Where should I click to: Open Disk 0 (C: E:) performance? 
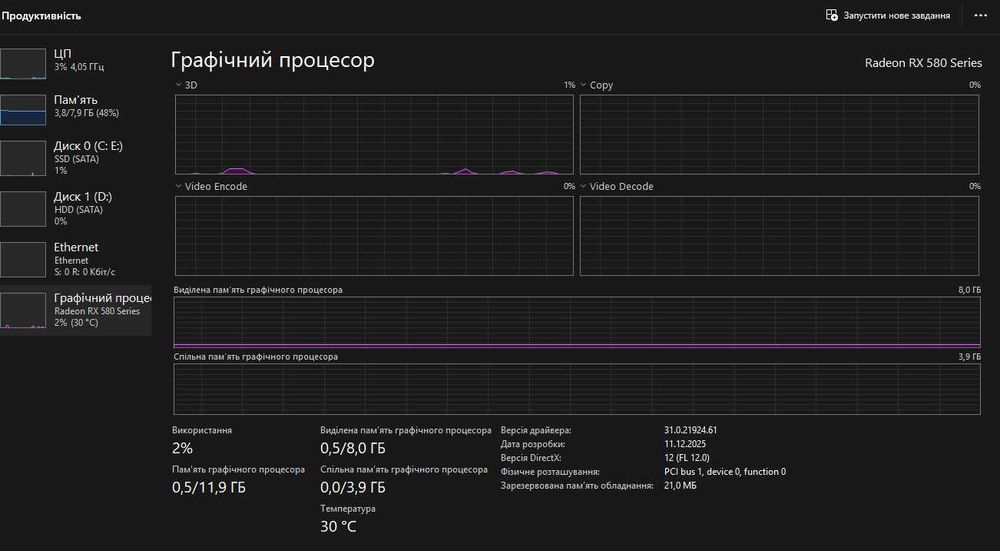pos(75,158)
